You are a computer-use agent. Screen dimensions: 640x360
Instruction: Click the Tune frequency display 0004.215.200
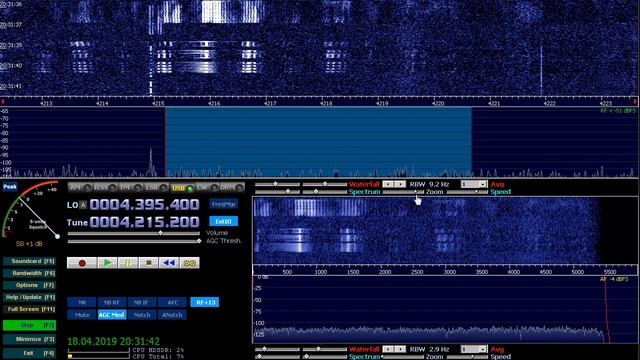tap(144, 222)
